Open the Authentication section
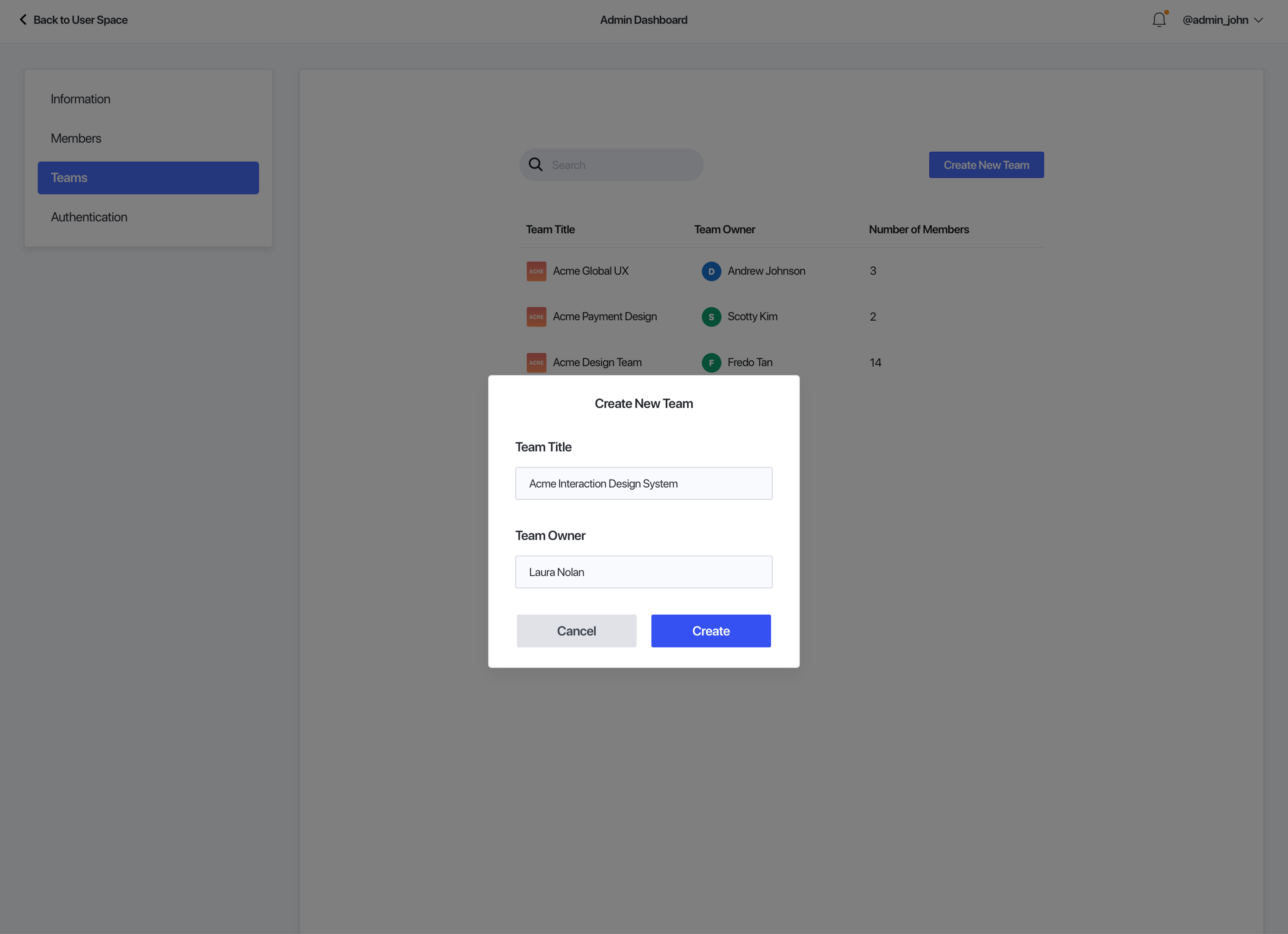Viewport: 1288px width, 934px height. click(148, 217)
